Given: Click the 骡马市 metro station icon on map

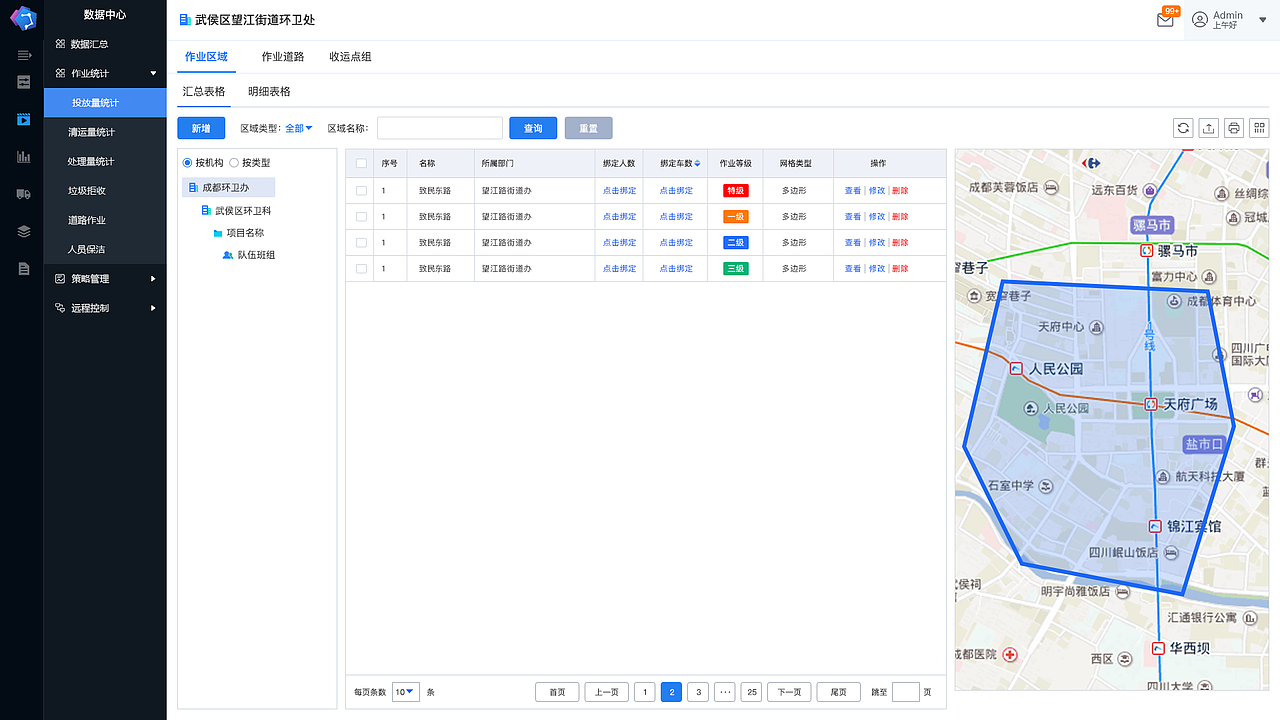Looking at the screenshot, I should [1147, 251].
